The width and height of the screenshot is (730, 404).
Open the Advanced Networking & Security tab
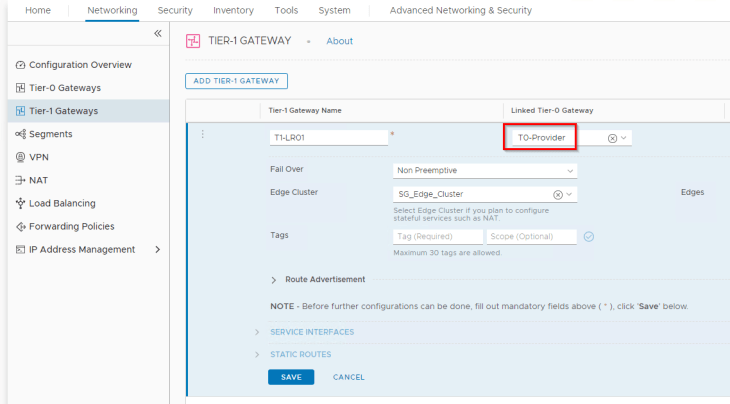click(460, 10)
